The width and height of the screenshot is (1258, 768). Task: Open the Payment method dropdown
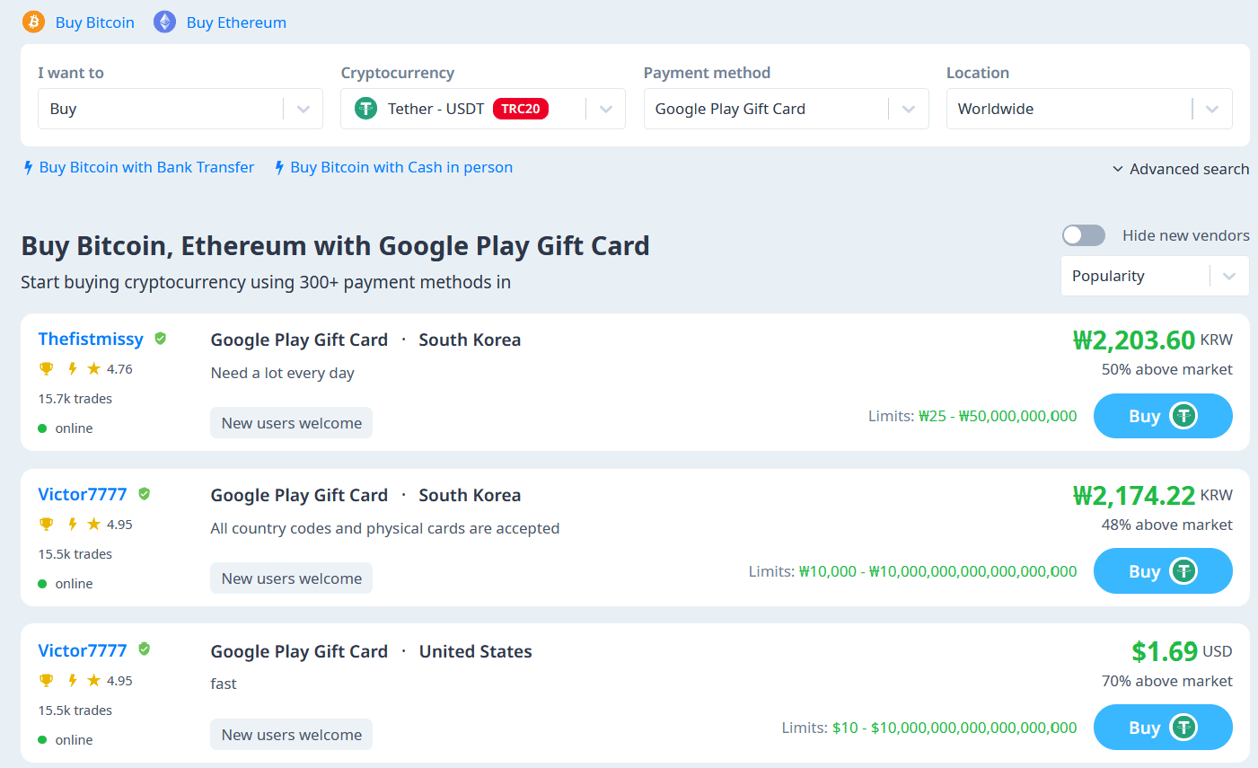pyautogui.click(x=908, y=108)
